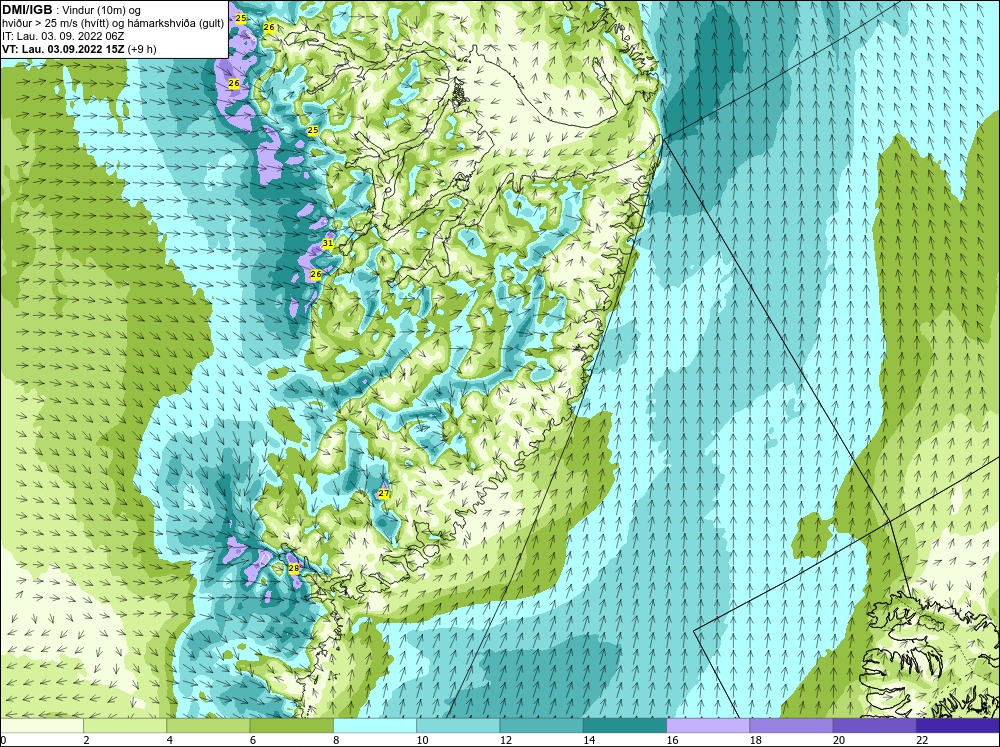Select the green 4–6 m/s legend swatch
The width and height of the screenshot is (1000, 747).
pyautogui.click(x=208, y=726)
